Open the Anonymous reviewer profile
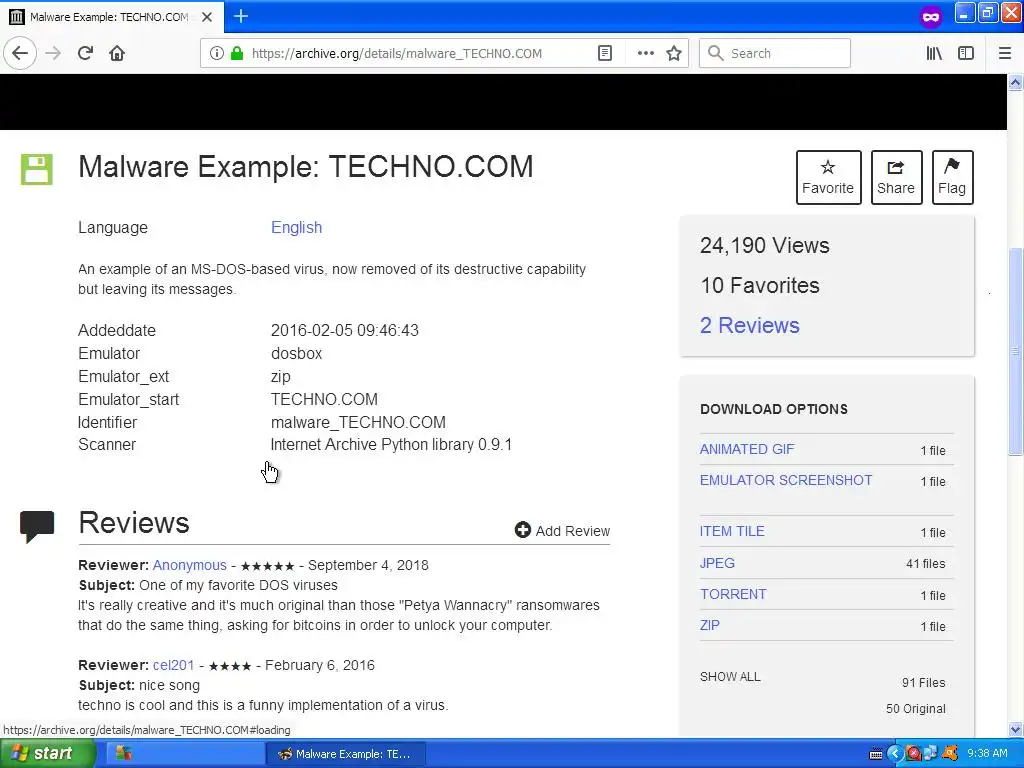The image size is (1024, 768). (189, 565)
